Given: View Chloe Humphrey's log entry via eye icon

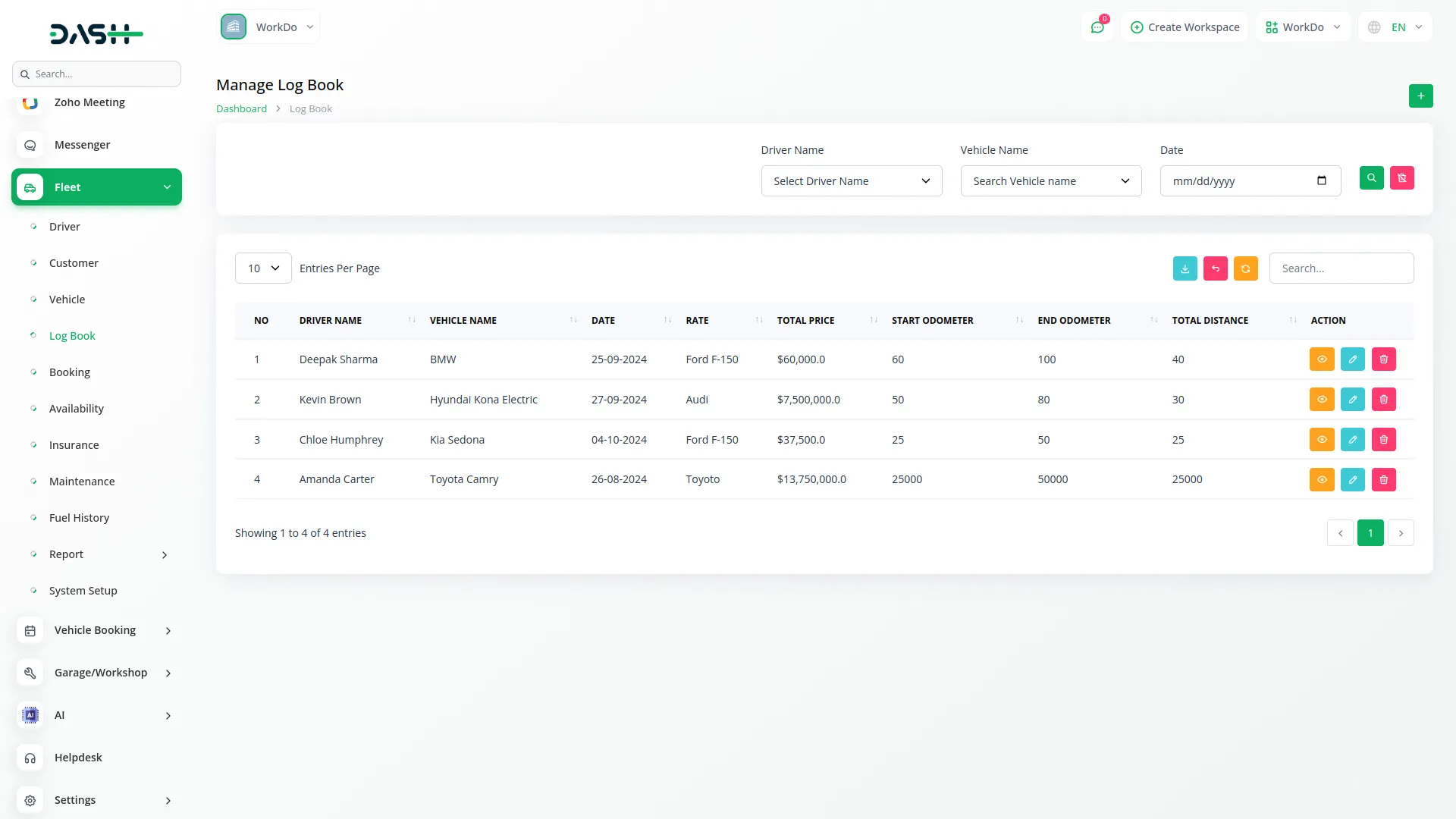Looking at the screenshot, I should point(1321,440).
